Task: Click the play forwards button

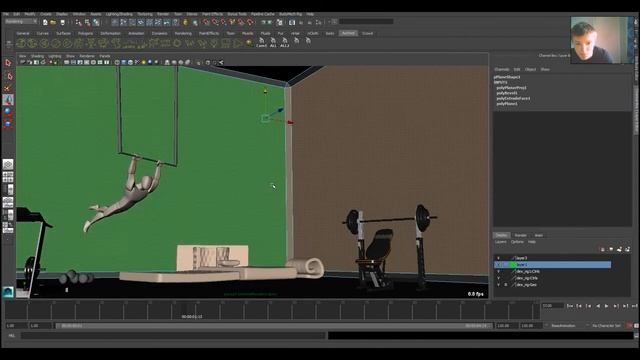Action: click(607, 306)
